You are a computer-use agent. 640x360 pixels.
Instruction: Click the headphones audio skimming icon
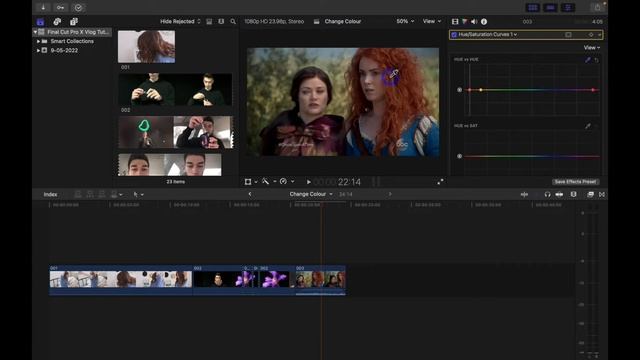pyautogui.click(x=547, y=195)
